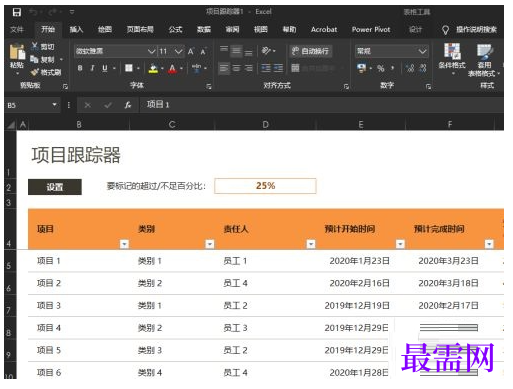Open the 文件 tab
This screenshot has width=513, height=389.
pyautogui.click(x=17, y=29)
